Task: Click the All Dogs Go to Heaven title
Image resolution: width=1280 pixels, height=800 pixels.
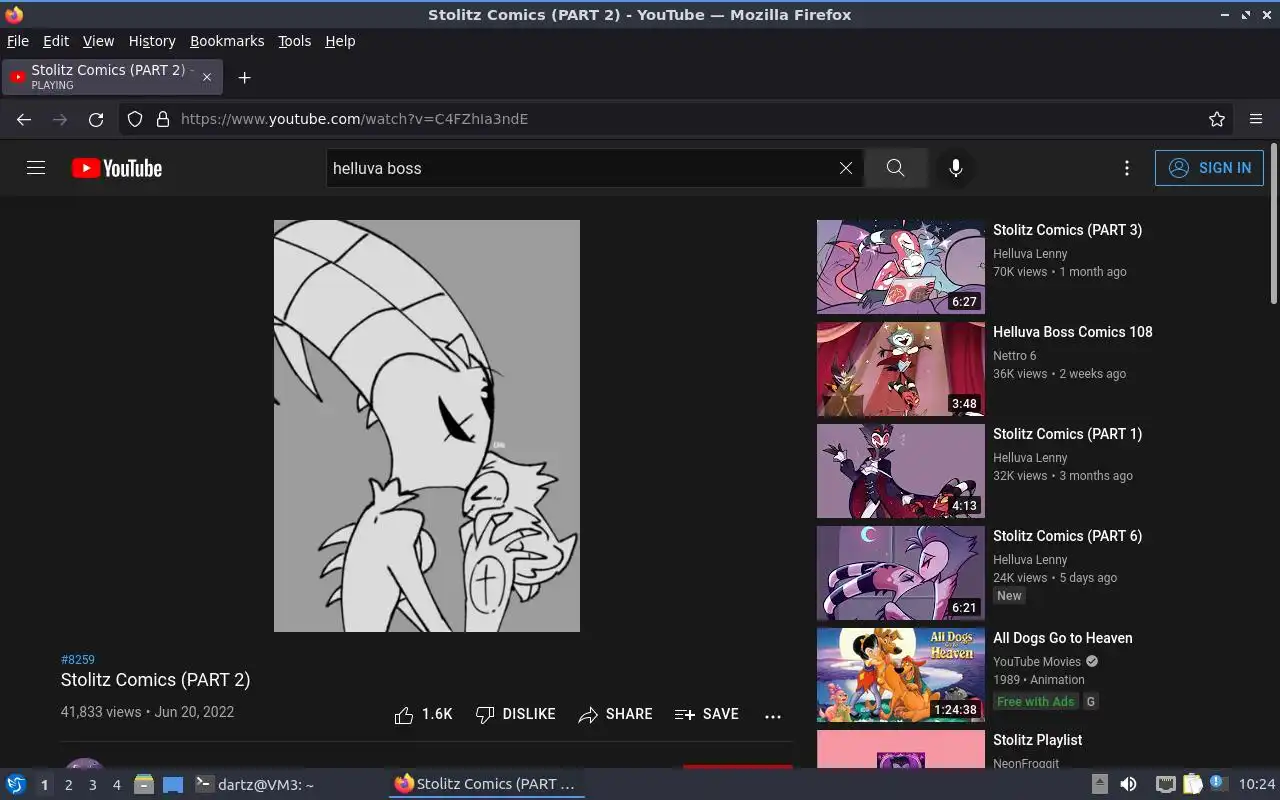Action: [1062, 638]
